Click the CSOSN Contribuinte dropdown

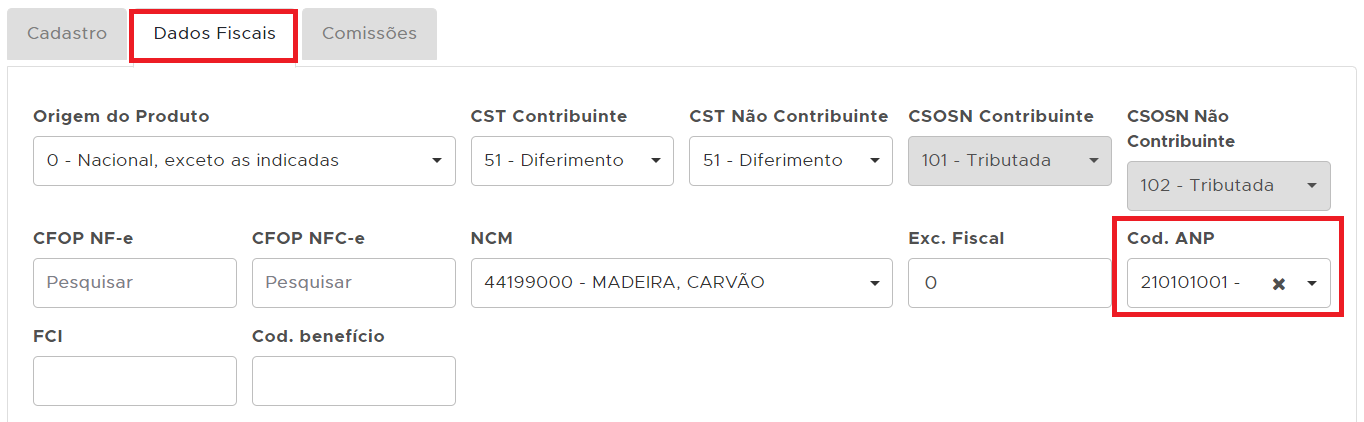(x=1009, y=161)
